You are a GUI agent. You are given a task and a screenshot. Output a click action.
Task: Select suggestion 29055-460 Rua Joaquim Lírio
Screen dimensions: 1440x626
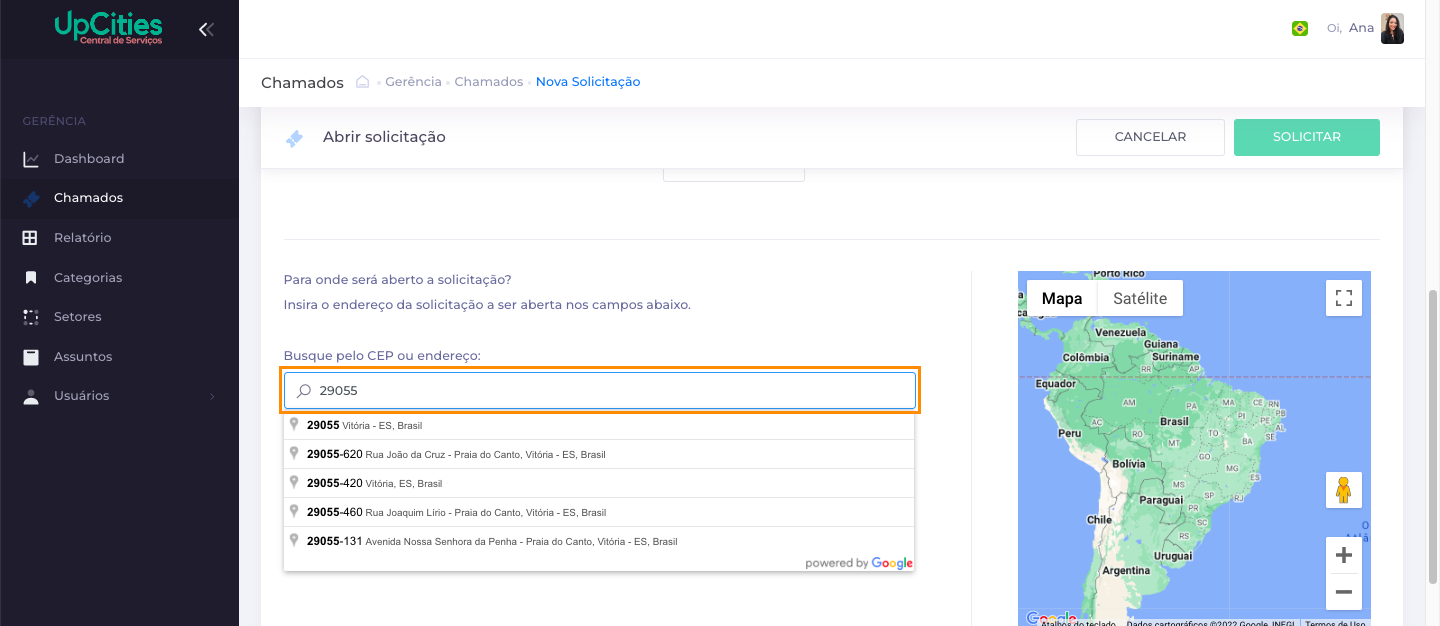pos(599,512)
